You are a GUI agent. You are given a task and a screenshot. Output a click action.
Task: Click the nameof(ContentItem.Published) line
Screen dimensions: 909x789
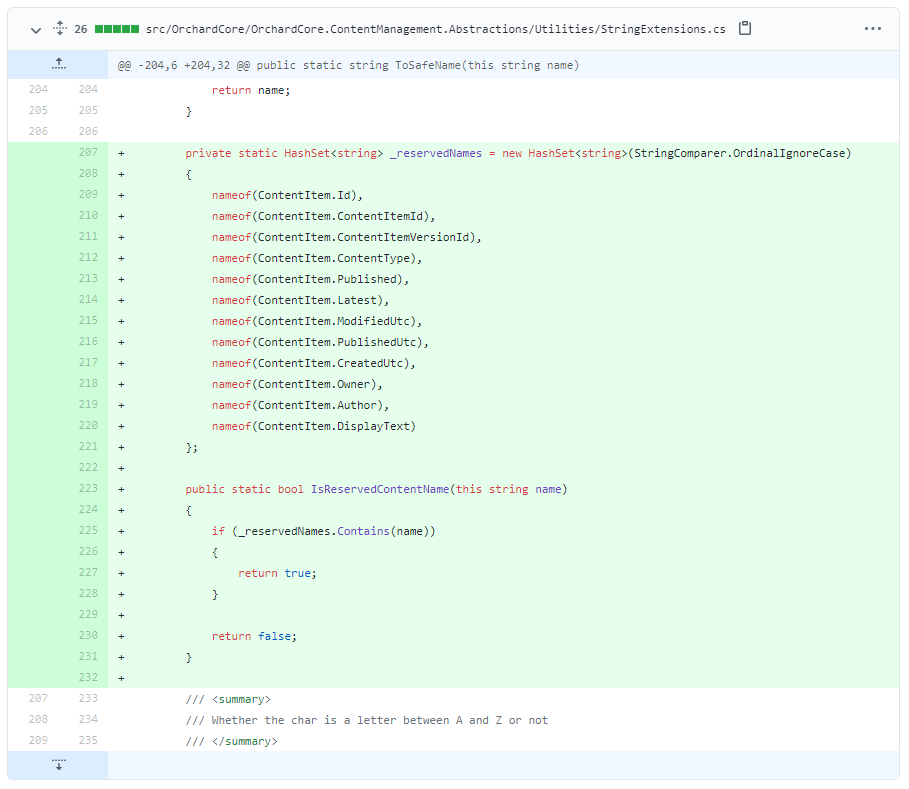pyautogui.click(x=311, y=279)
